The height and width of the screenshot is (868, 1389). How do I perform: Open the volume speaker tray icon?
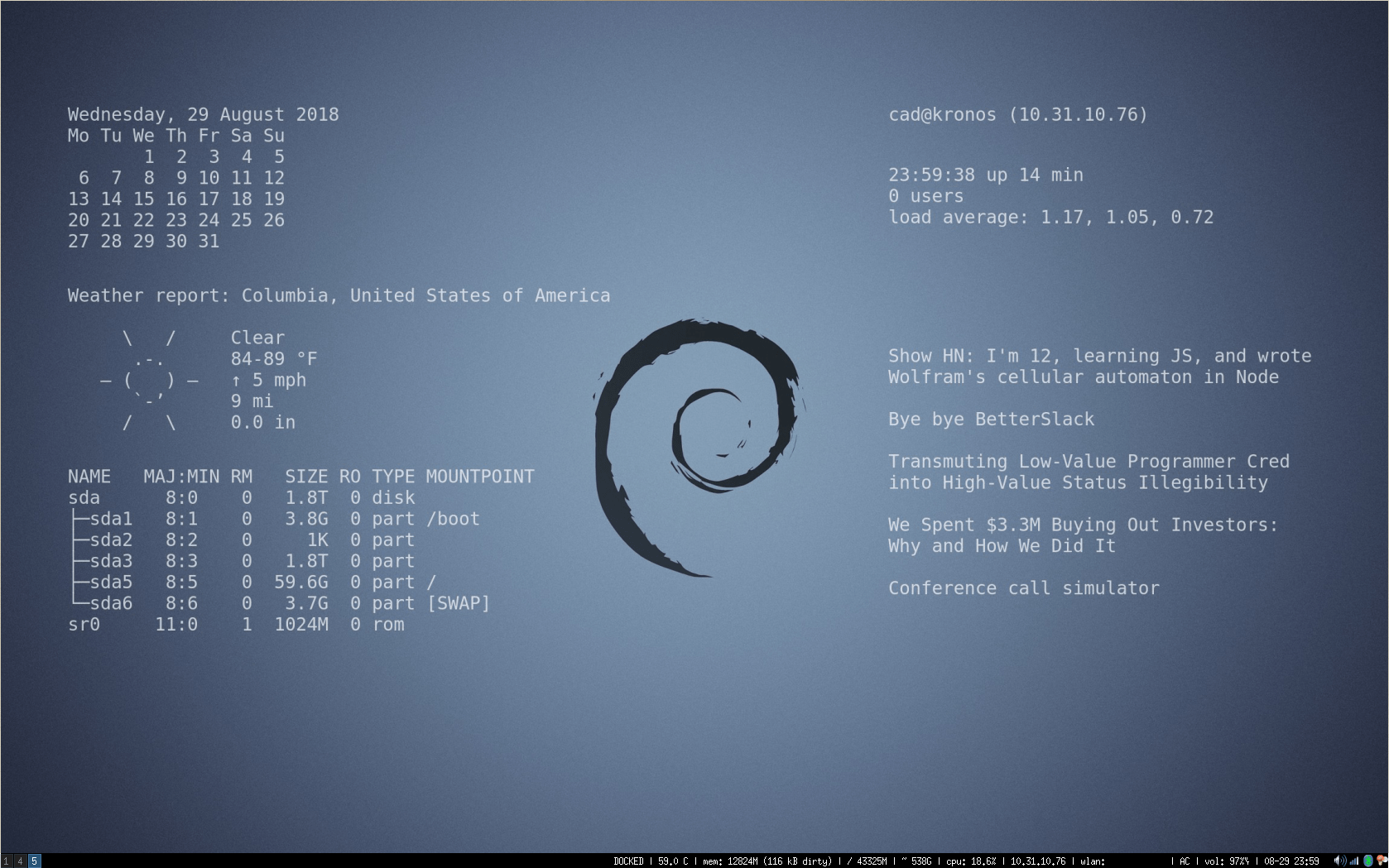point(1340,861)
